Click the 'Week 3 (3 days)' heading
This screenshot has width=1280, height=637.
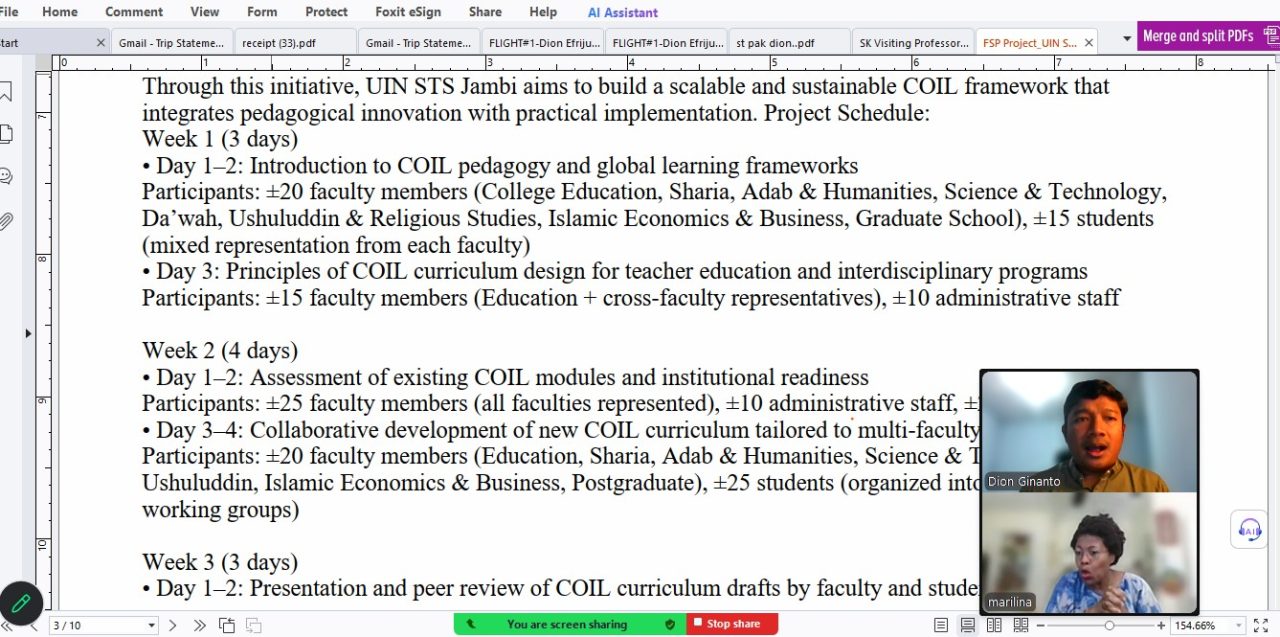coord(220,563)
